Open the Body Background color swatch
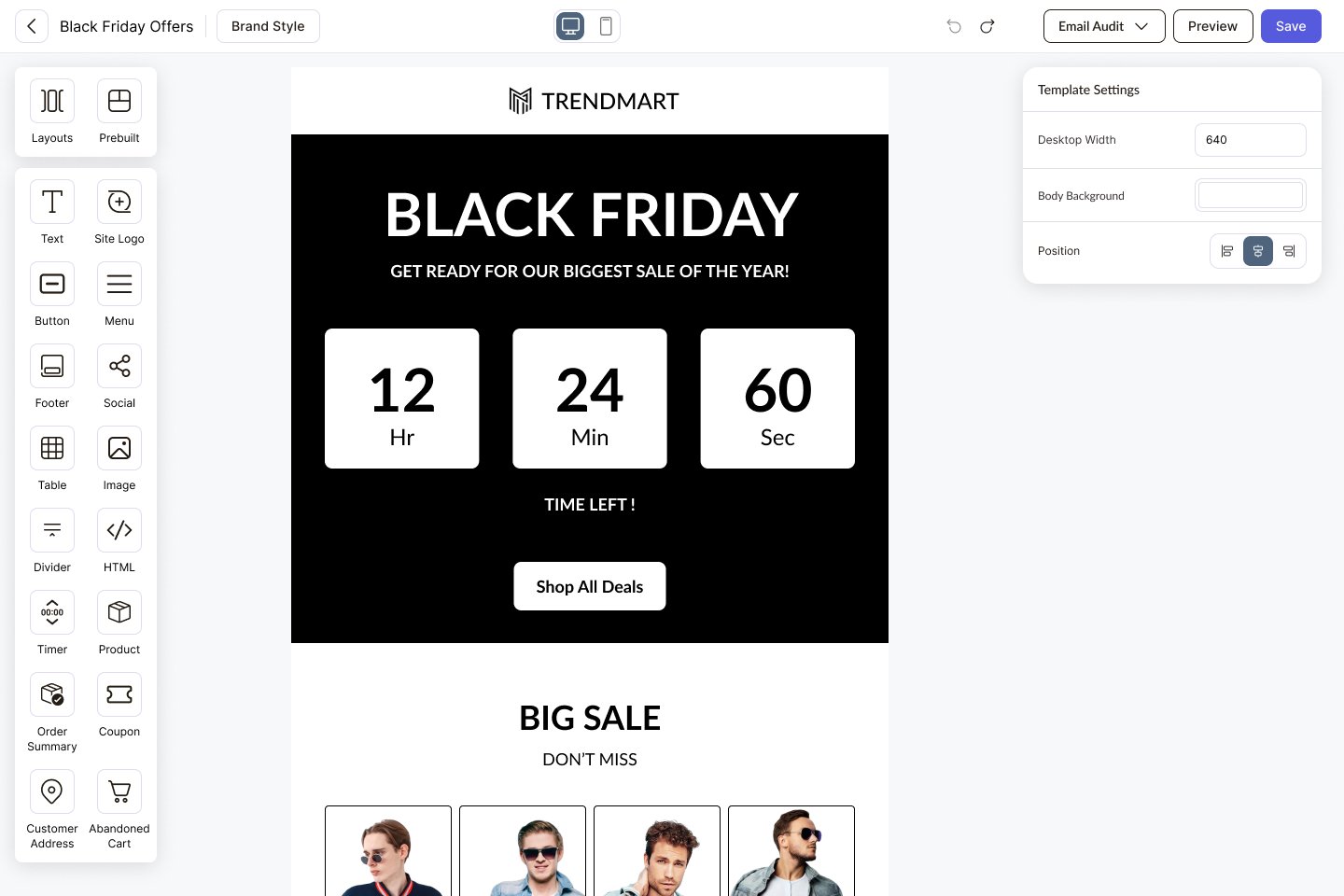 (1250, 195)
